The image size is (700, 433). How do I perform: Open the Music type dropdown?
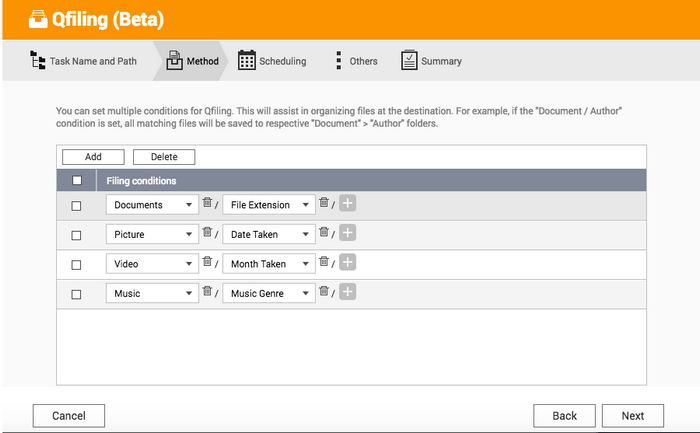152,293
